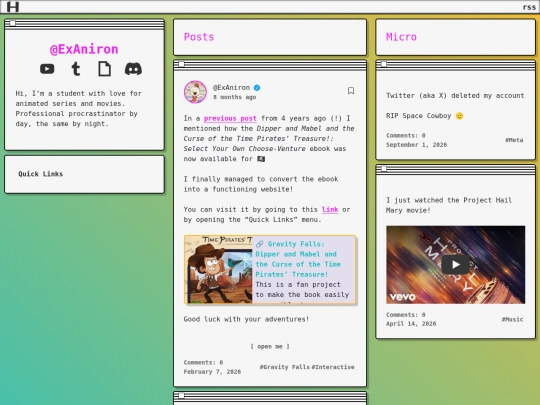Select the #Interactive tag
The width and height of the screenshot is (540, 405).
[333, 367]
